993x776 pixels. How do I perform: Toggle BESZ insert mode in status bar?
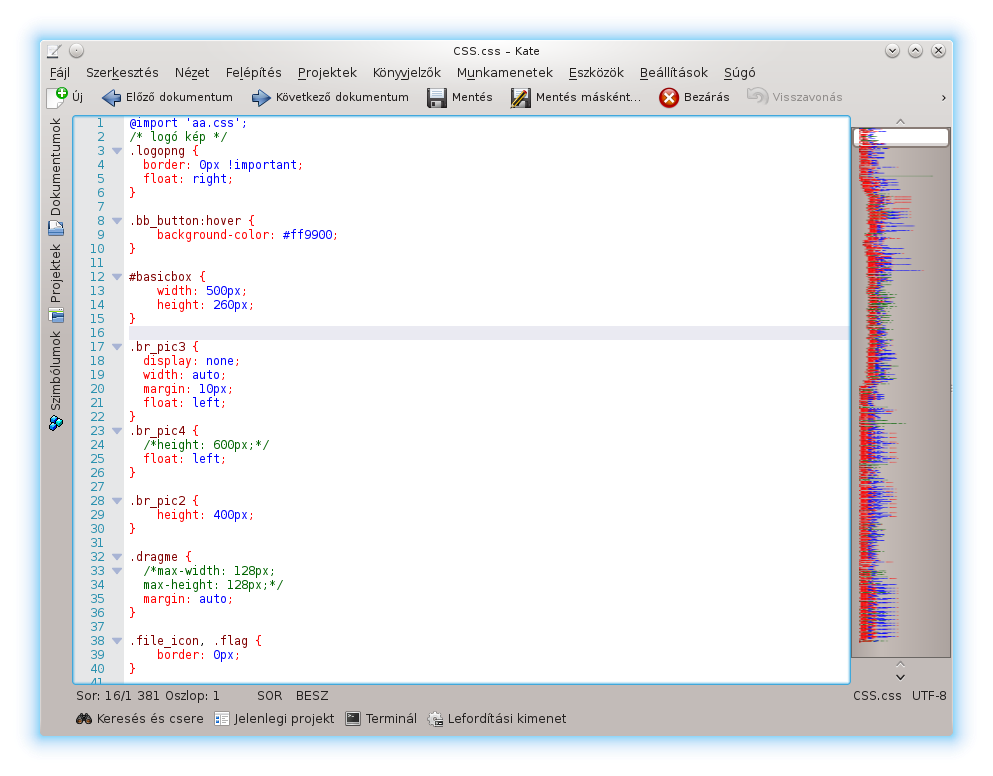pyautogui.click(x=312, y=696)
